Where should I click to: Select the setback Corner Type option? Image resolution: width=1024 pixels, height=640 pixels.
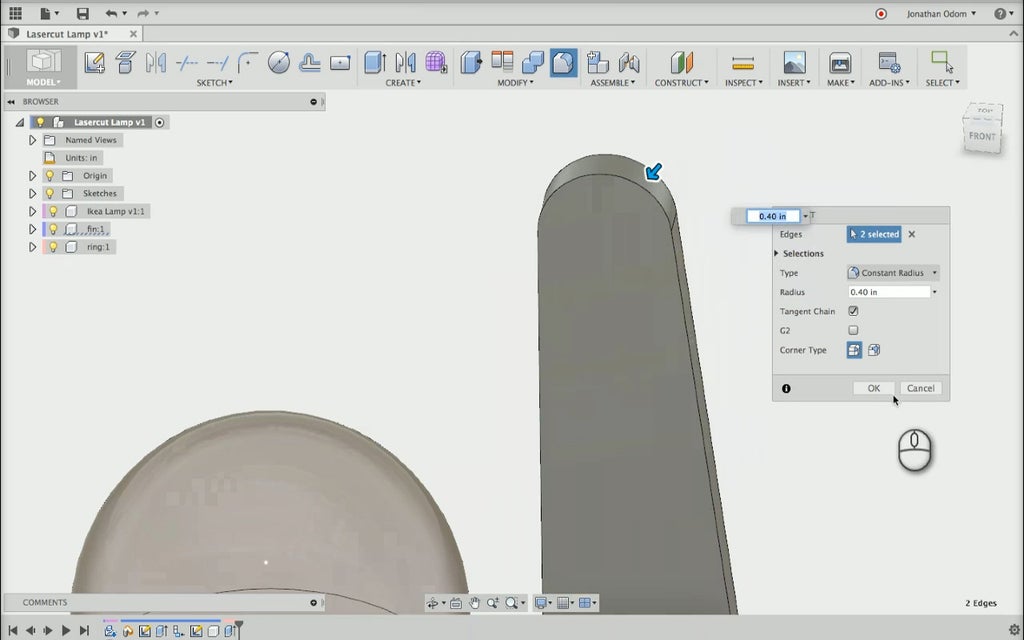(874, 350)
